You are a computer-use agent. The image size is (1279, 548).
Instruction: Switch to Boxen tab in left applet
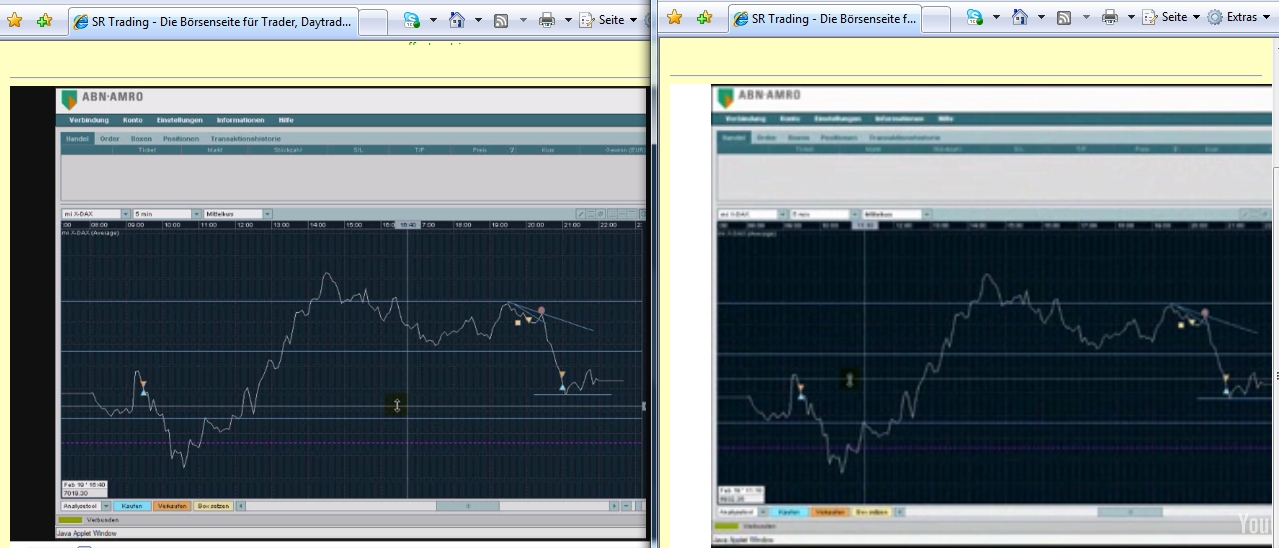(141, 138)
